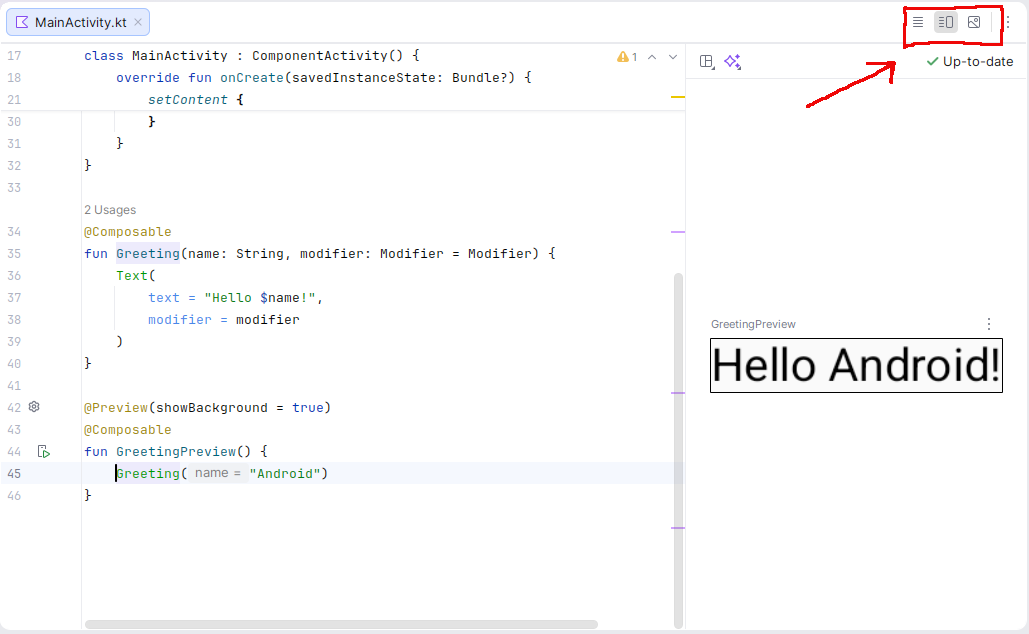Screen dimensions: 1029x634
Task: Select the MainActivity.kt editor tab
Action: tap(78, 22)
